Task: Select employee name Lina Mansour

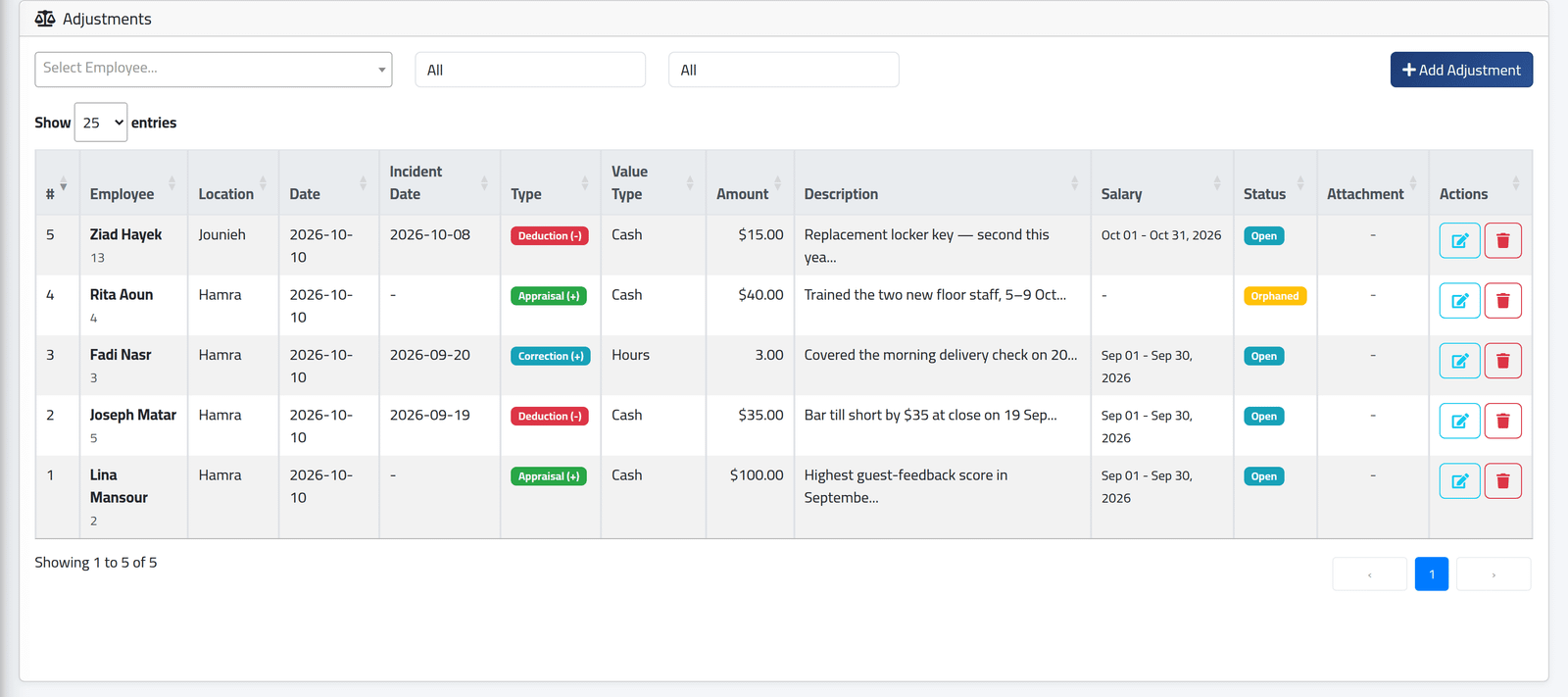Action: pos(119,486)
